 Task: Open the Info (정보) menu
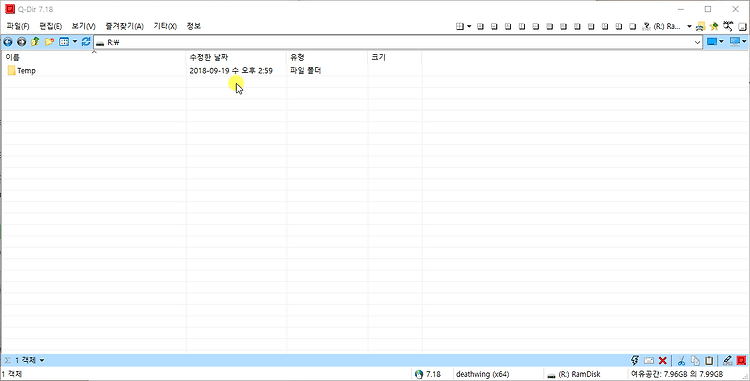click(x=194, y=26)
